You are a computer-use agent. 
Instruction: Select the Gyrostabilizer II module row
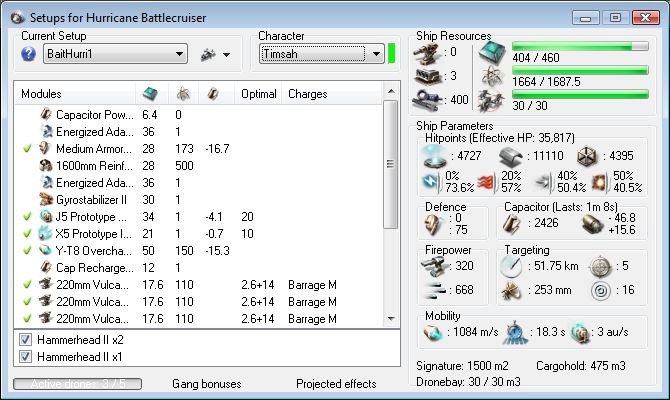click(199, 200)
